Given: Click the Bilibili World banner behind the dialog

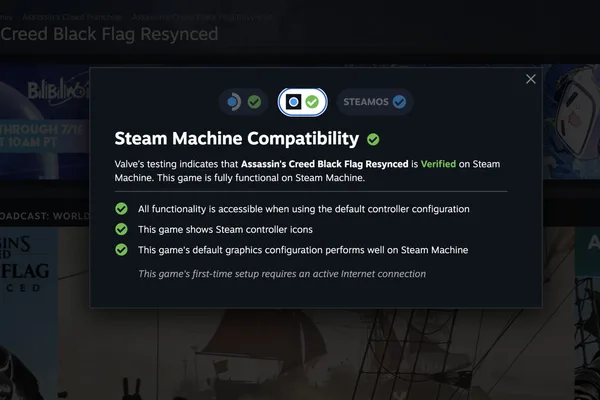Looking at the screenshot, I should point(45,122).
